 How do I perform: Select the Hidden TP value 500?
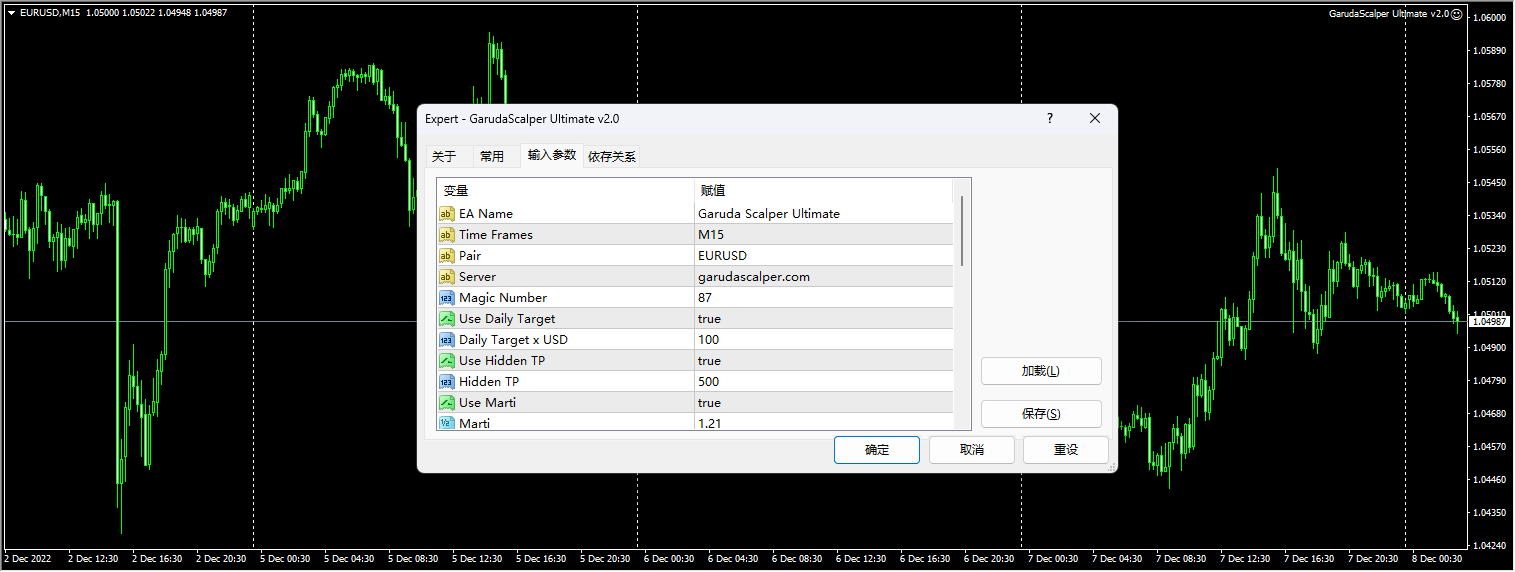tap(823, 382)
